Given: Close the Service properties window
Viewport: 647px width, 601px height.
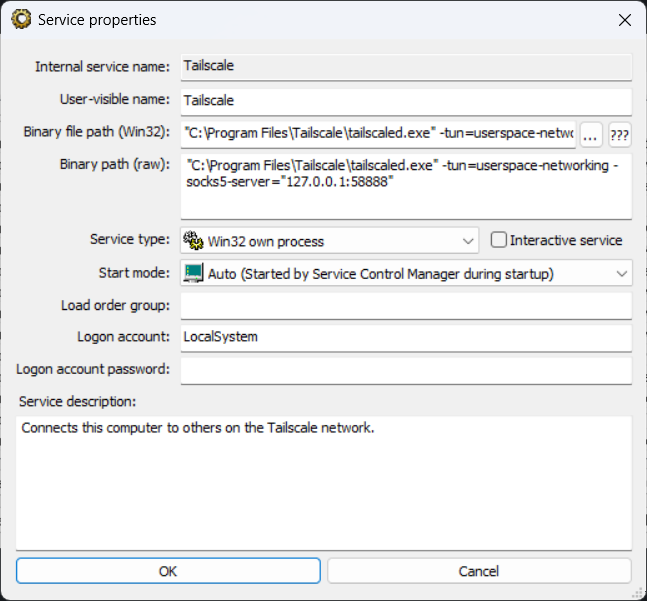Looking at the screenshot, I should pyautogui.click(x=625, y=20).
